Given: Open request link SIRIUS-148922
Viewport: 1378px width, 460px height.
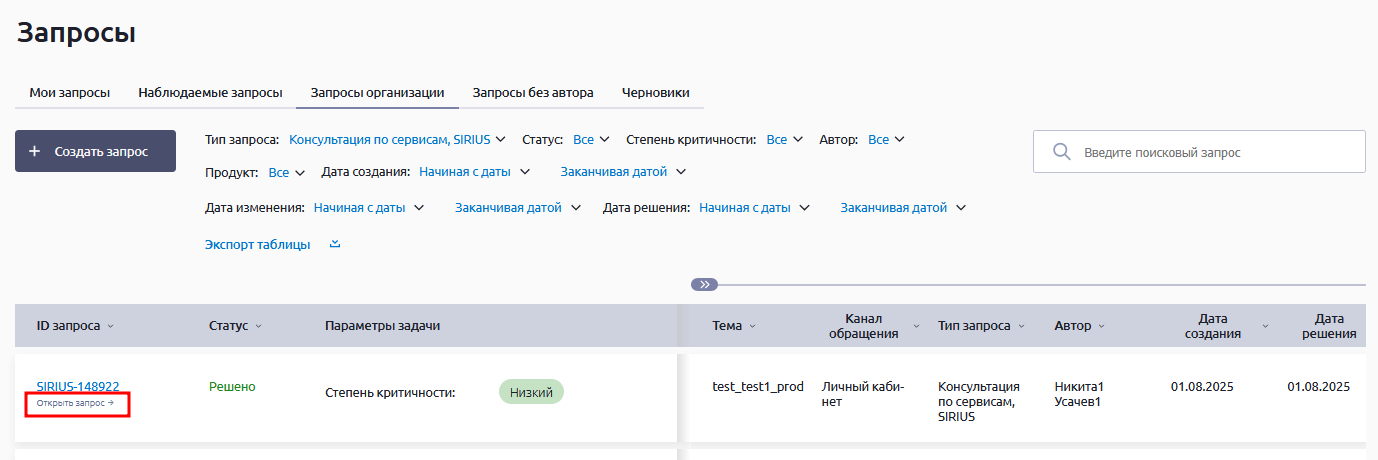Looking at the screenshot, I should pyautogui.click(x=78, y=386).
